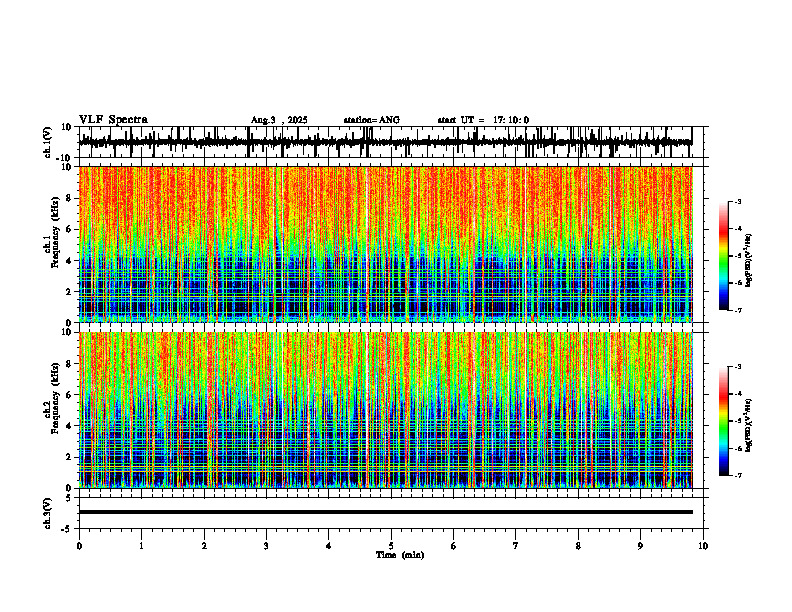Screen dimensions: 792x612
Task: Click time axis tick label "0"
Action: pyautogui.click(x=79, y=546)
